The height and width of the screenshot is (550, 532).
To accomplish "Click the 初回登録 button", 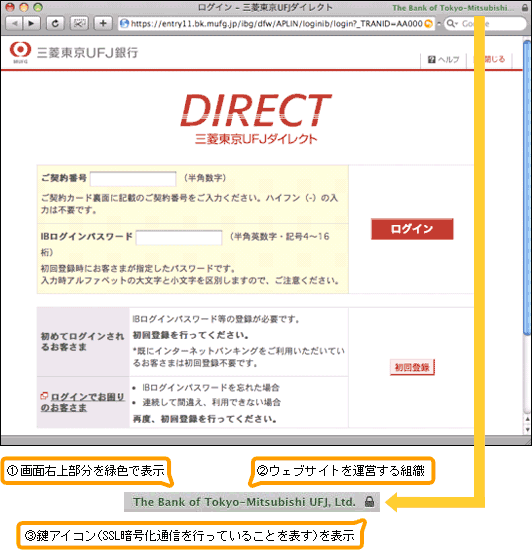I will (x=412, y=367).
